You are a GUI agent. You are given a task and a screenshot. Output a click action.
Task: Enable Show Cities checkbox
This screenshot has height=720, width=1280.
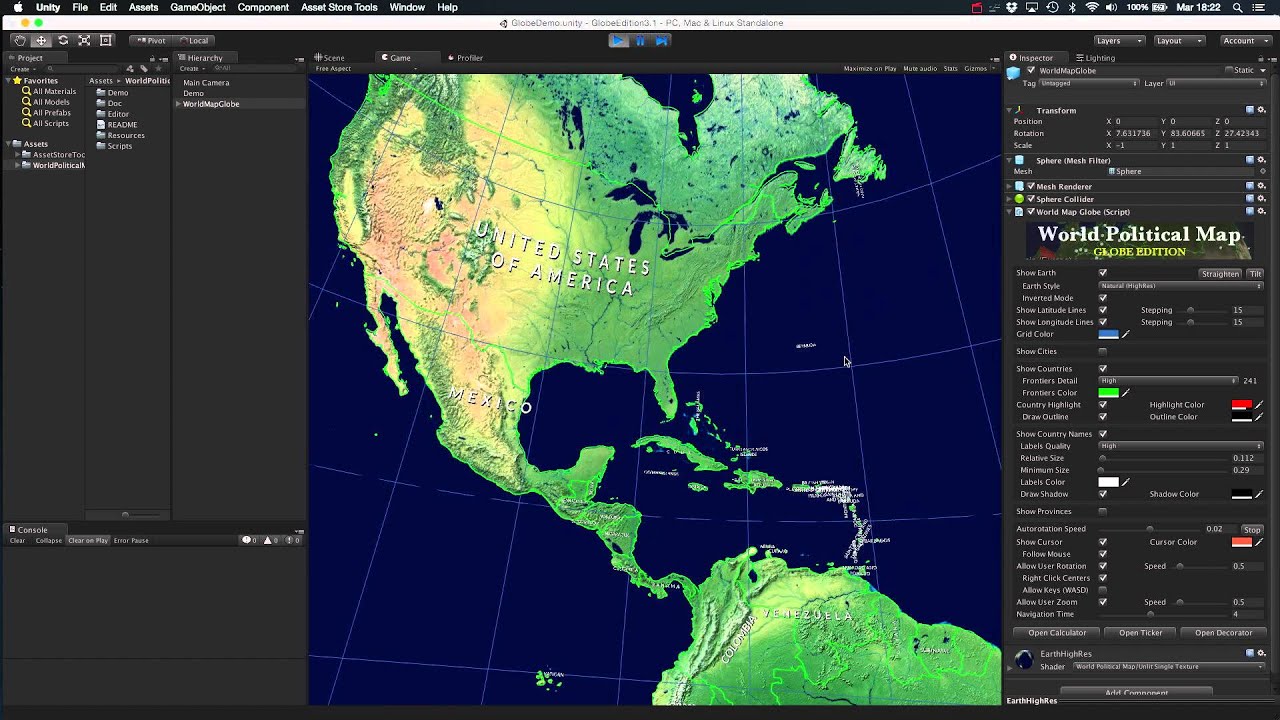click(1103, 351)
